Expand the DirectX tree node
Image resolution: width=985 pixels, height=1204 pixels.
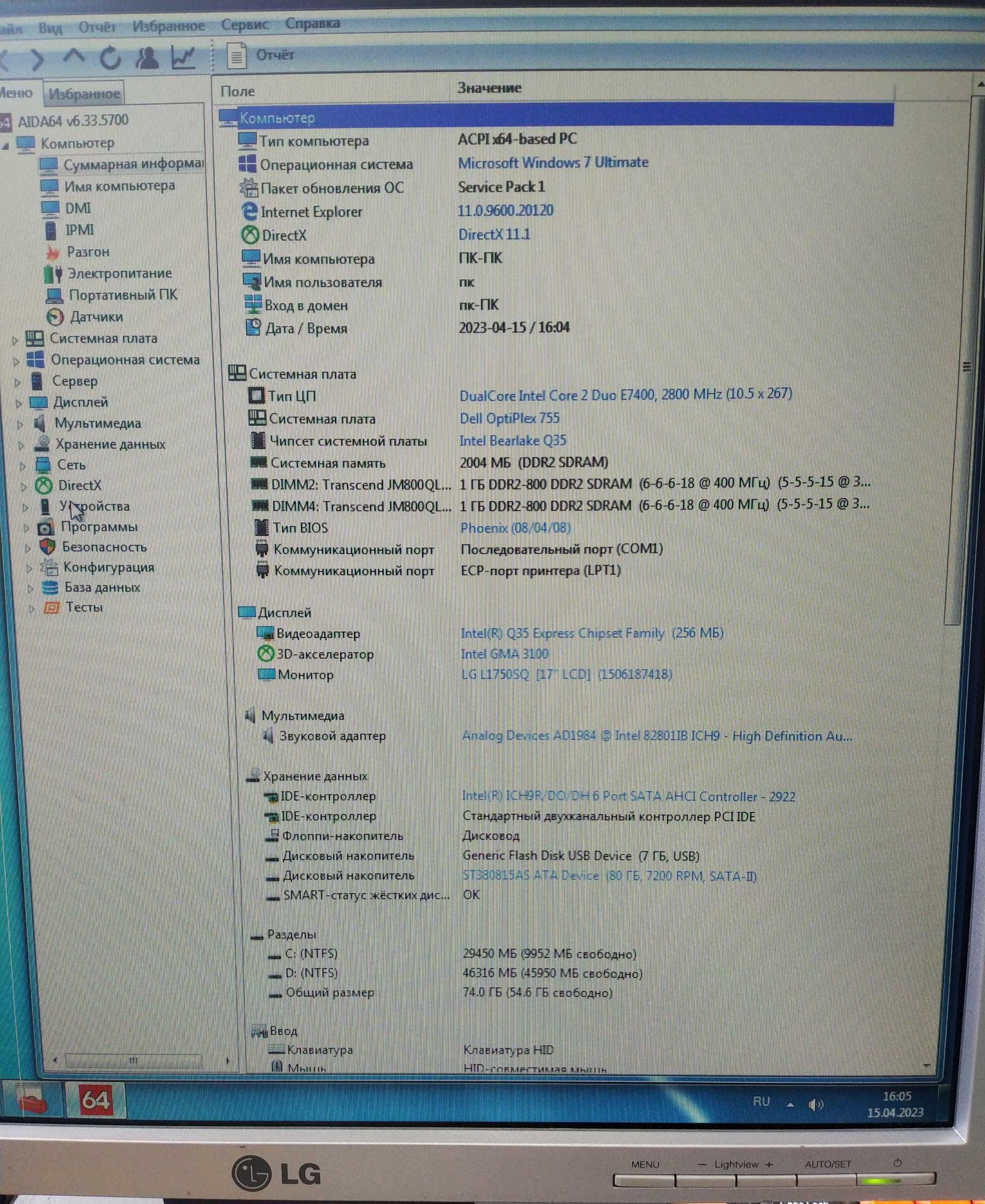pos(25,487)
